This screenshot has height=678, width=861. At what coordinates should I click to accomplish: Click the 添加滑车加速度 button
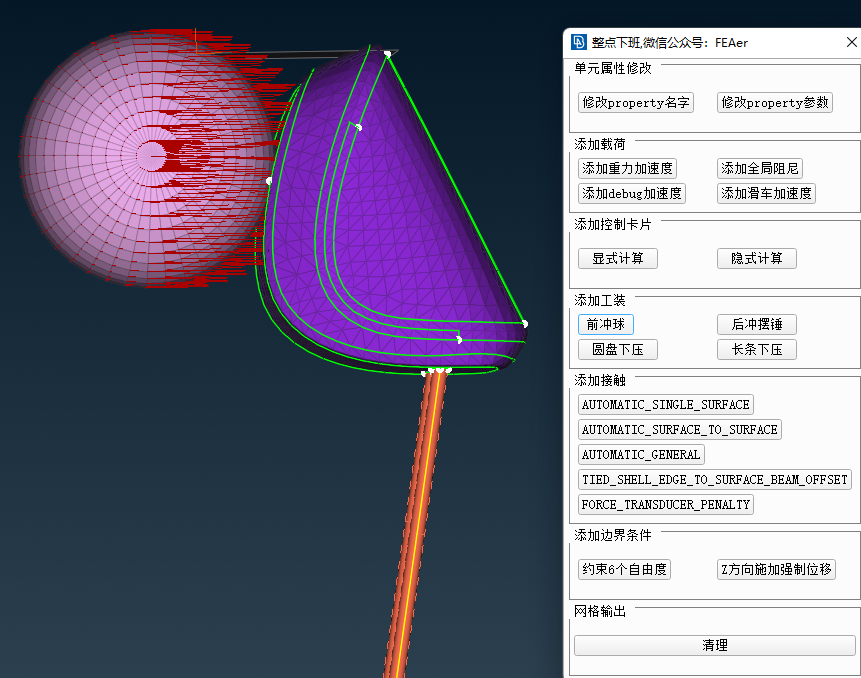point(766,193)
